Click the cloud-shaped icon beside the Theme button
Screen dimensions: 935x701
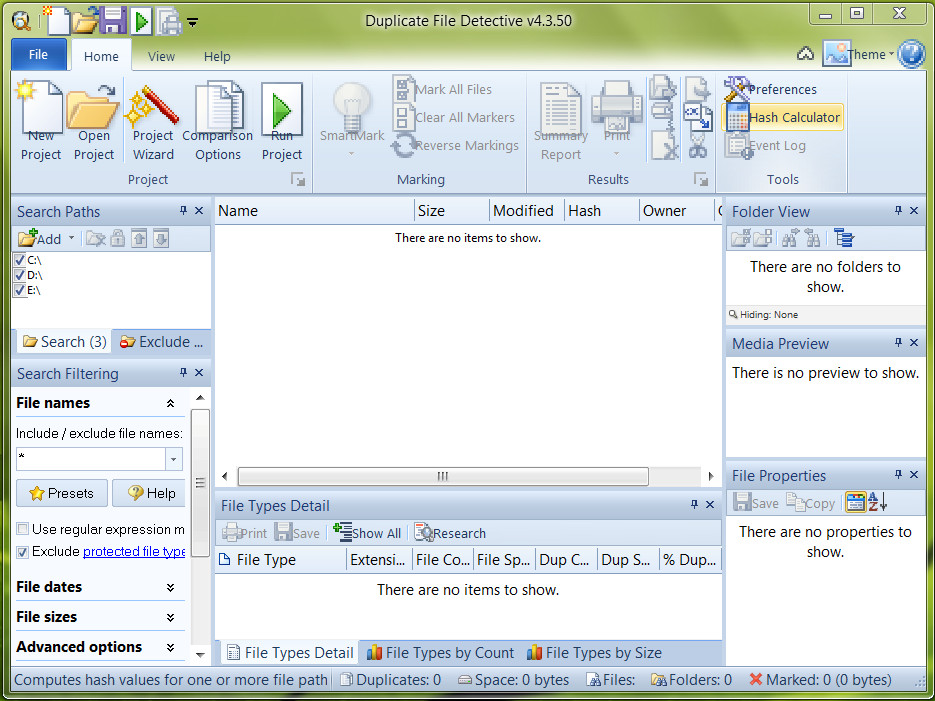point(806,54)
